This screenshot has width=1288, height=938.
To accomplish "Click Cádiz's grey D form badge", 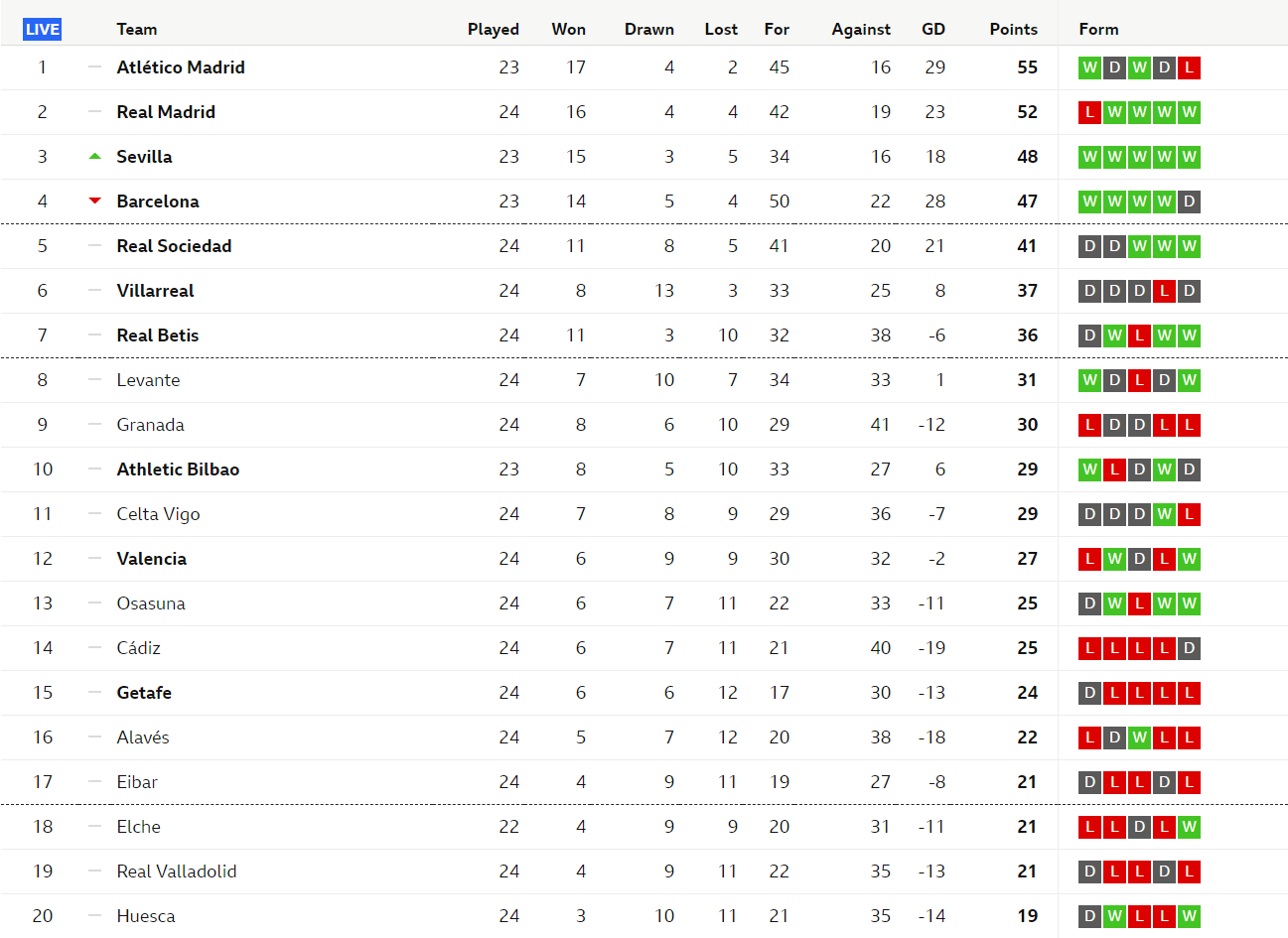I will [x=1189, y=648].
